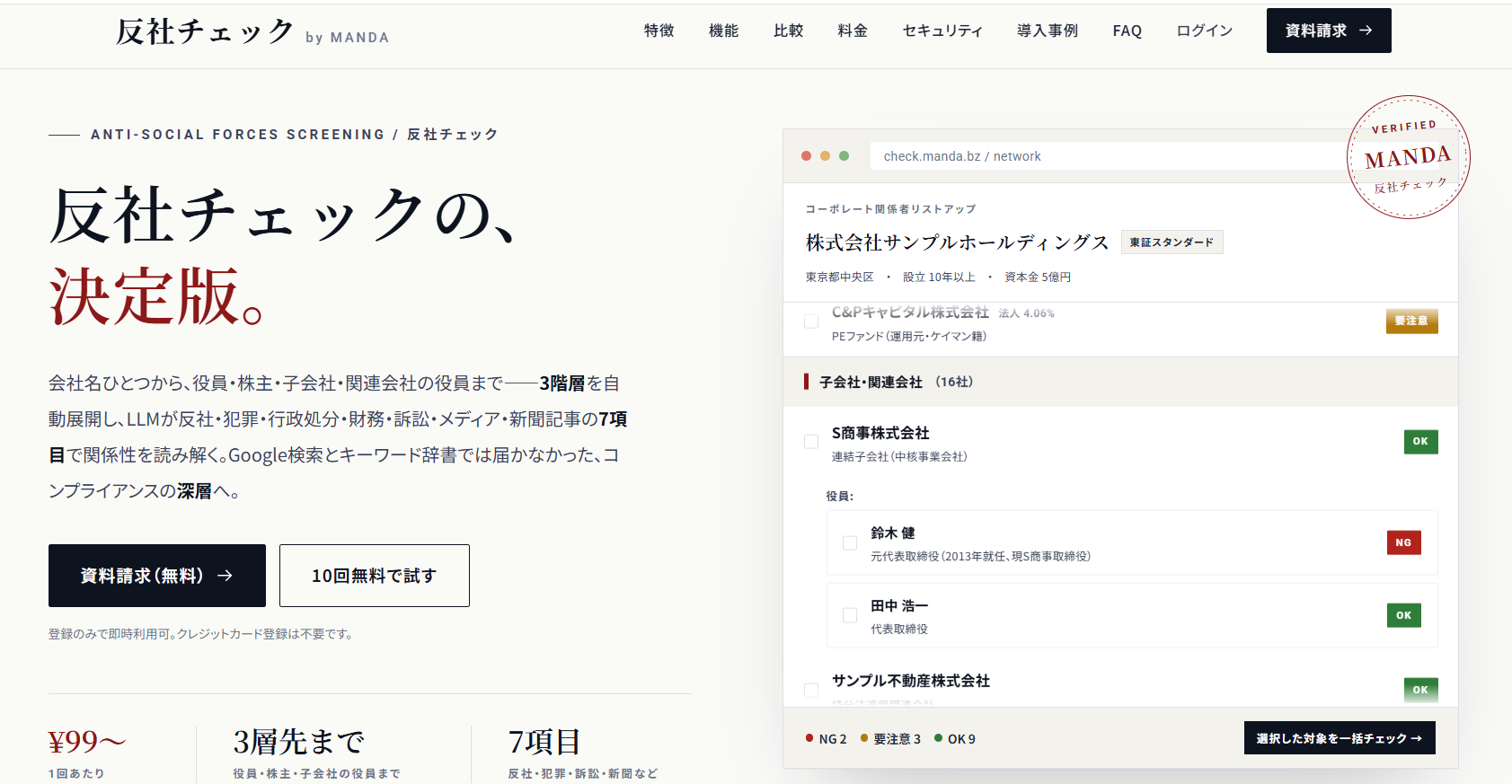
Task: Click the 子会社・関連会社 (16社) section header
Action: pos(1120,382)
